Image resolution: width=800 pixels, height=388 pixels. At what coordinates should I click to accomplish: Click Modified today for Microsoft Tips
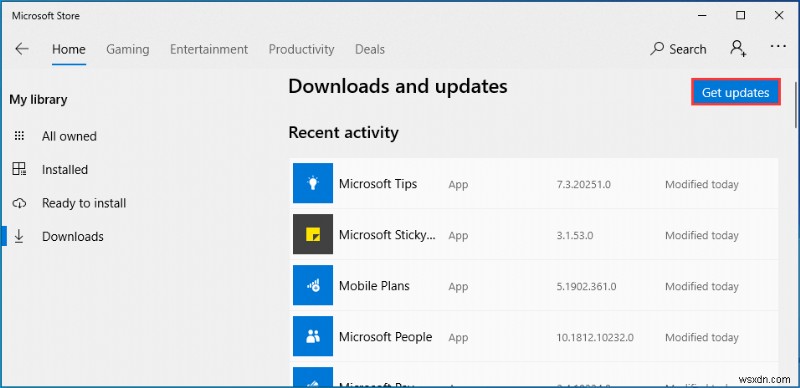702,184
